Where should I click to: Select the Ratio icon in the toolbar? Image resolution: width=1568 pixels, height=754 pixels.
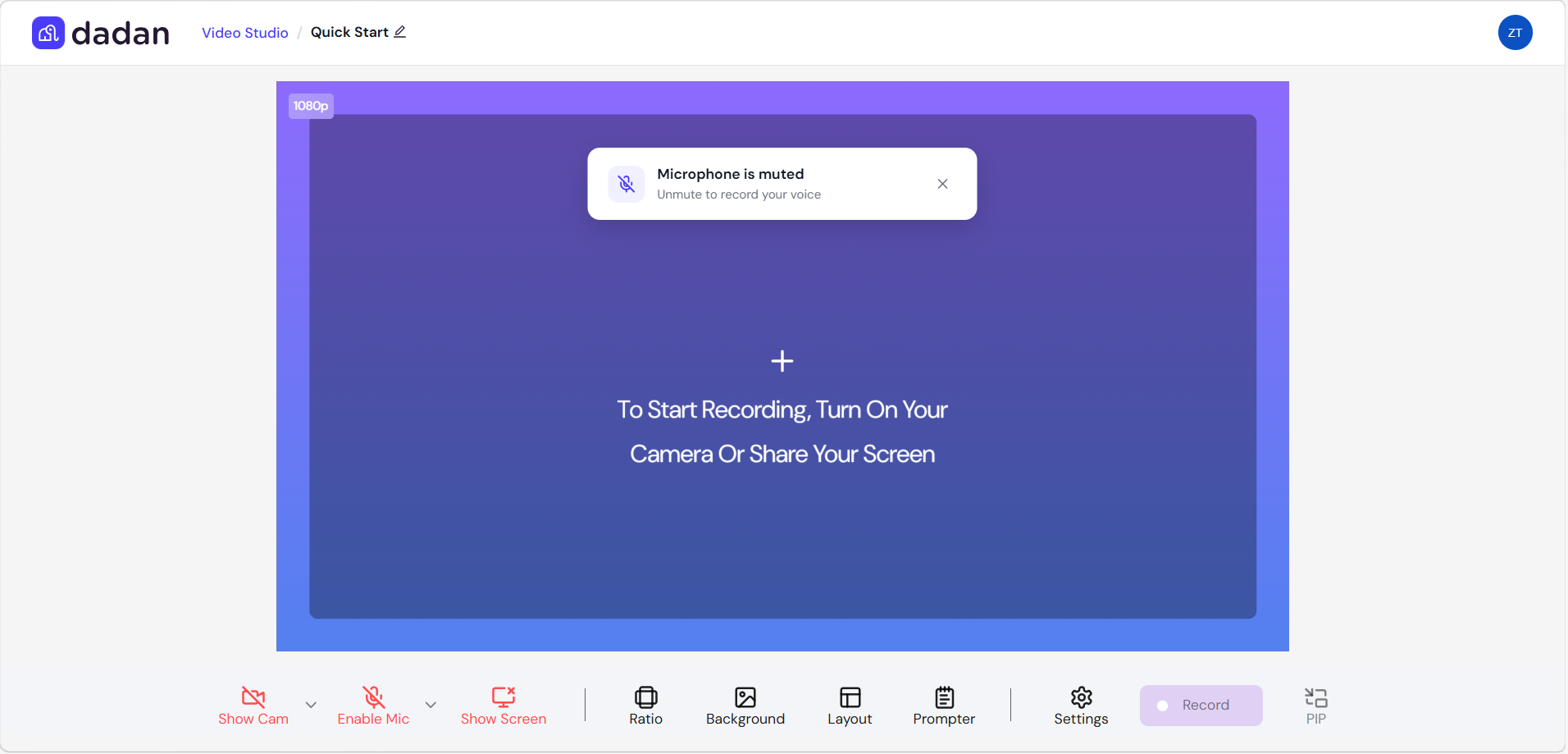[645, 704]
